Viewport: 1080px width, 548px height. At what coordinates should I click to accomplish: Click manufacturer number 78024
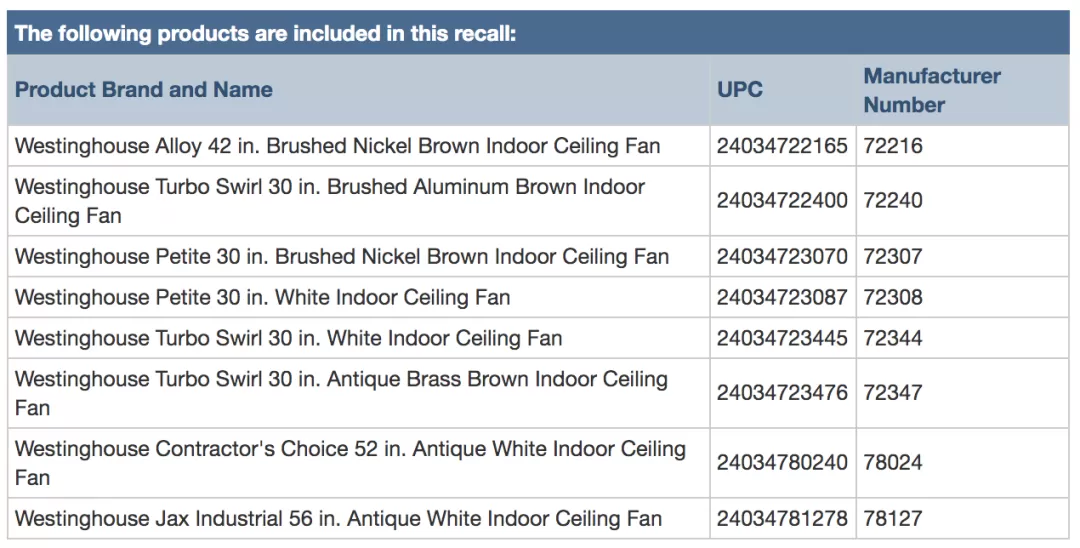point(893,462)
